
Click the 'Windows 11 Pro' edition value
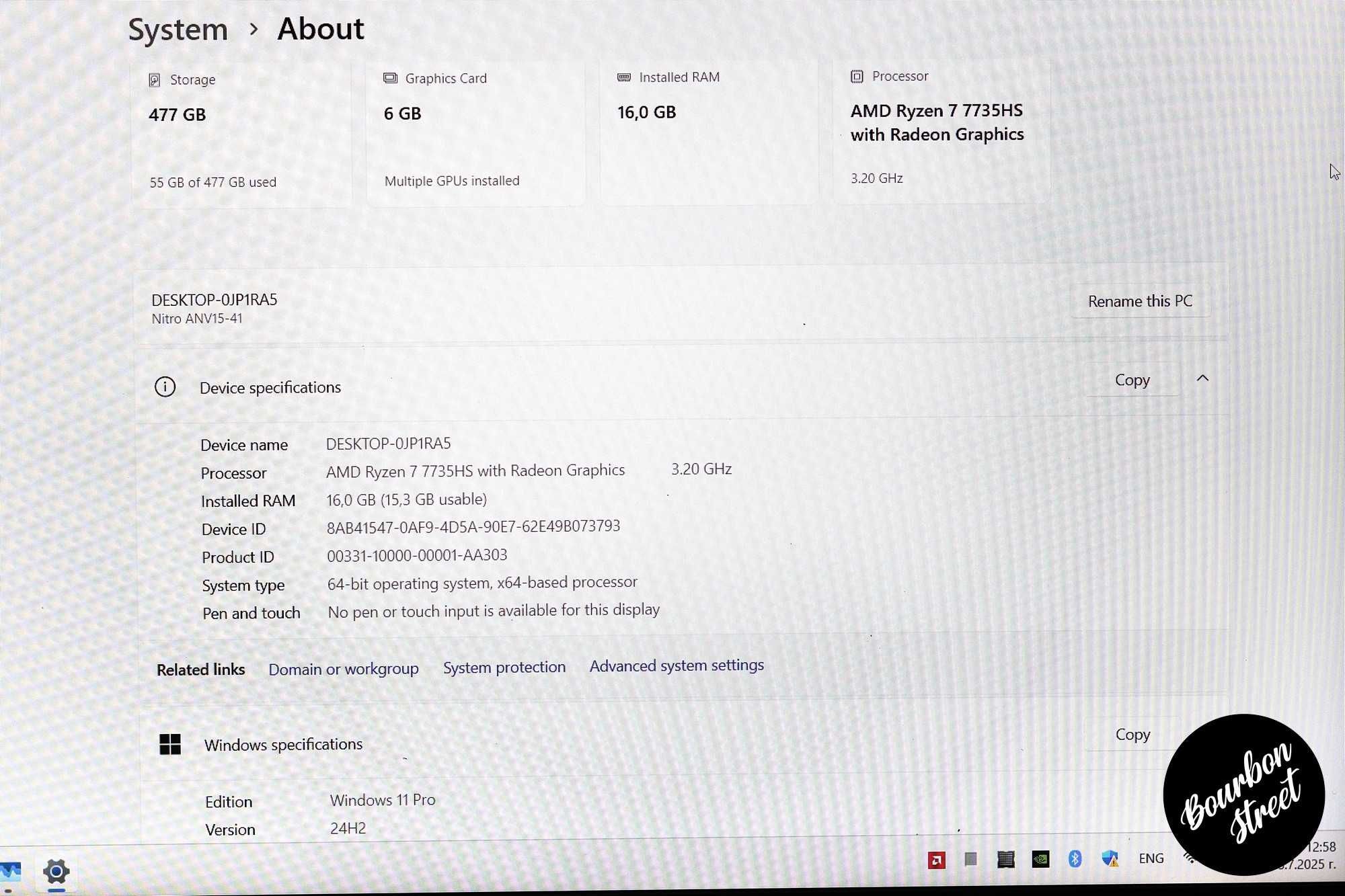pos(383,800)
